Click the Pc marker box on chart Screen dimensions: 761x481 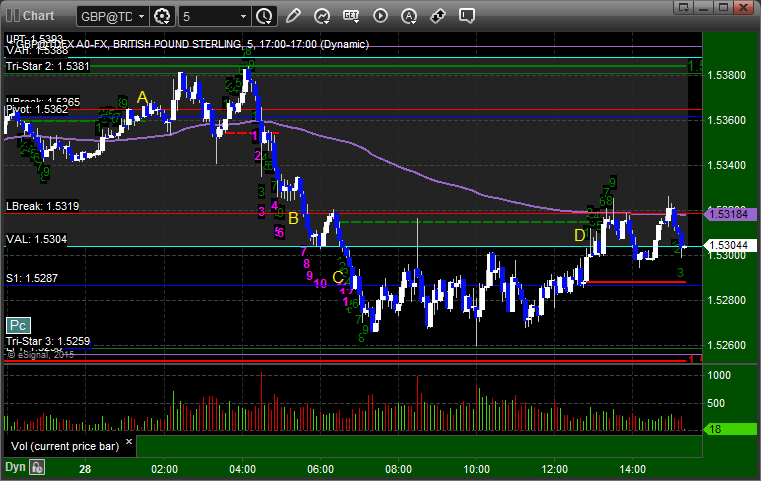click(x=18, y=325)
